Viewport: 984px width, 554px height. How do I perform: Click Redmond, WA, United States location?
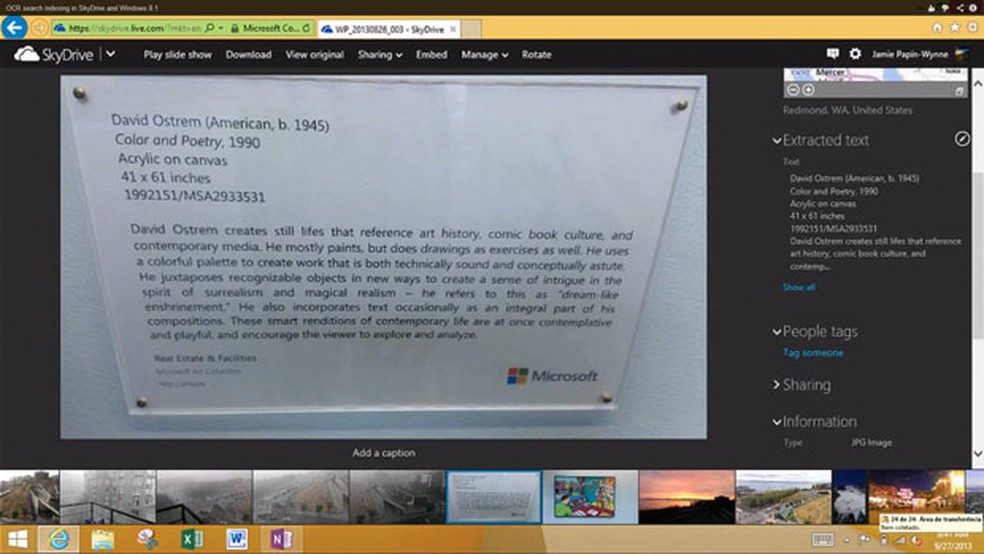[847, 110]
